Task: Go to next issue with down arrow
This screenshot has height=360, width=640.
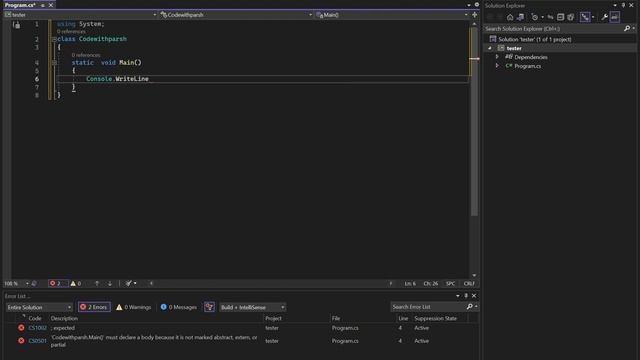Action: pos(109,283)
